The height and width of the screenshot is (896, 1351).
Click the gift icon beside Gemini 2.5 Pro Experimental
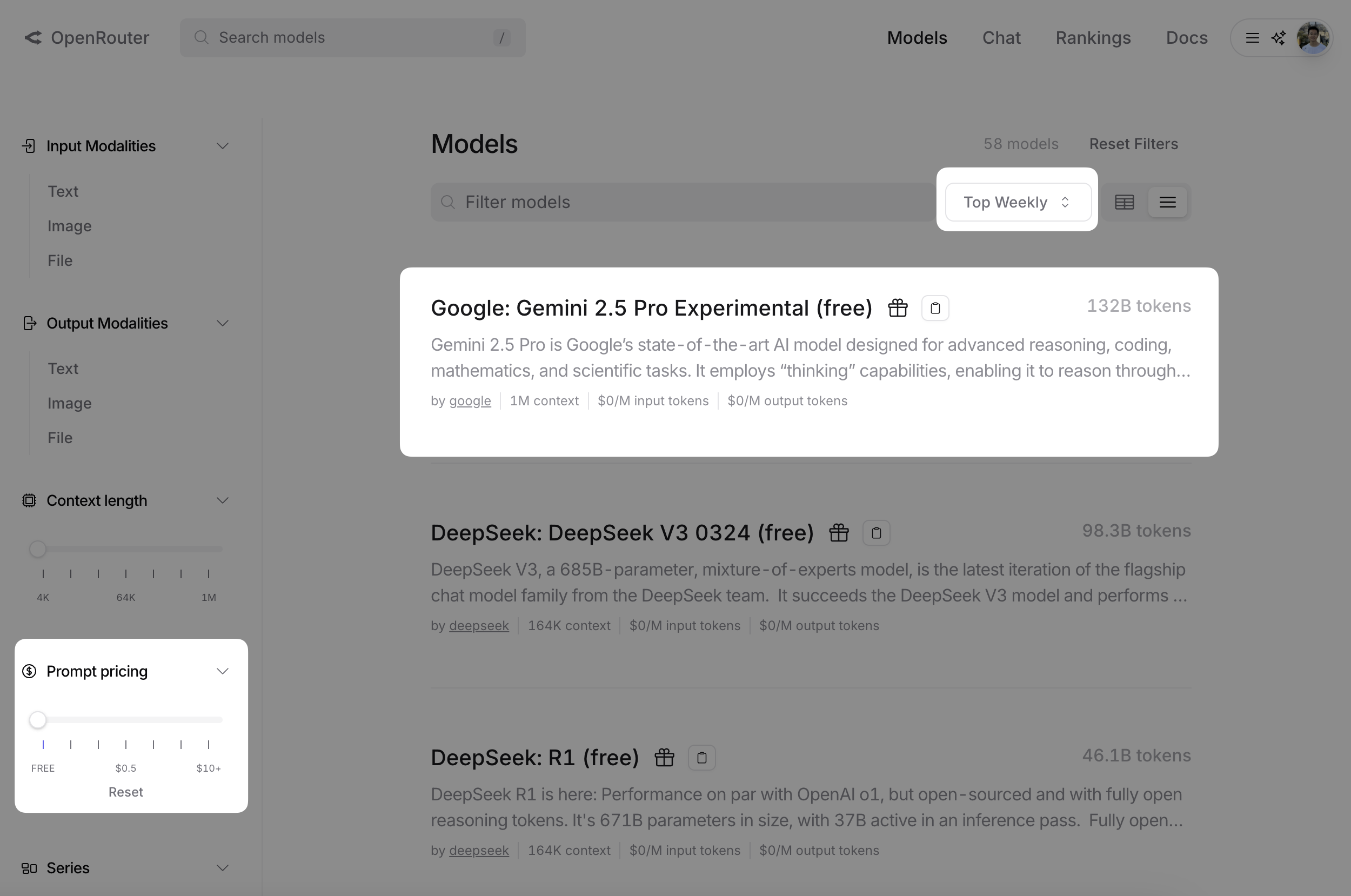(898, 308)
